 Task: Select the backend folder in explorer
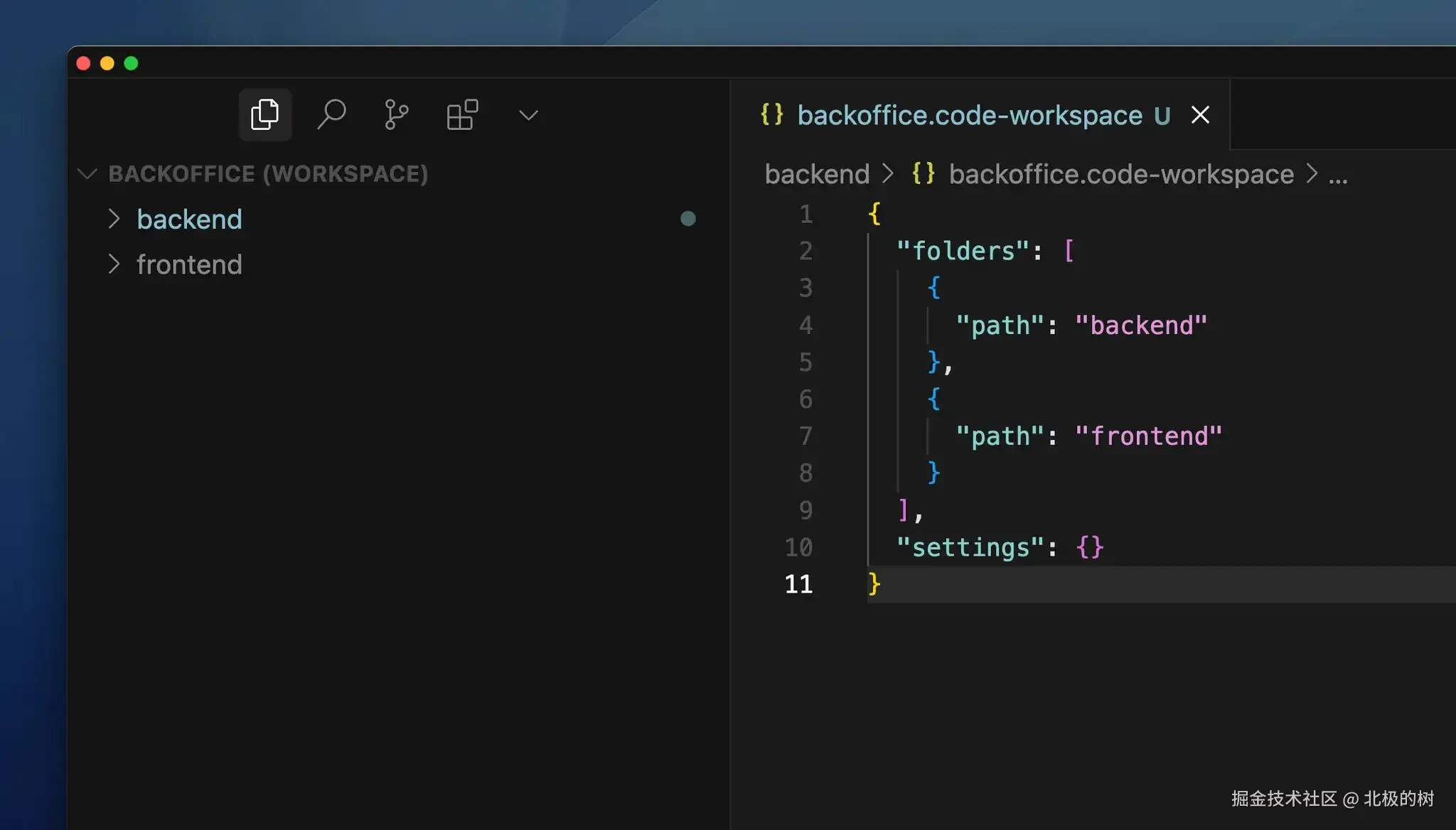189,220
